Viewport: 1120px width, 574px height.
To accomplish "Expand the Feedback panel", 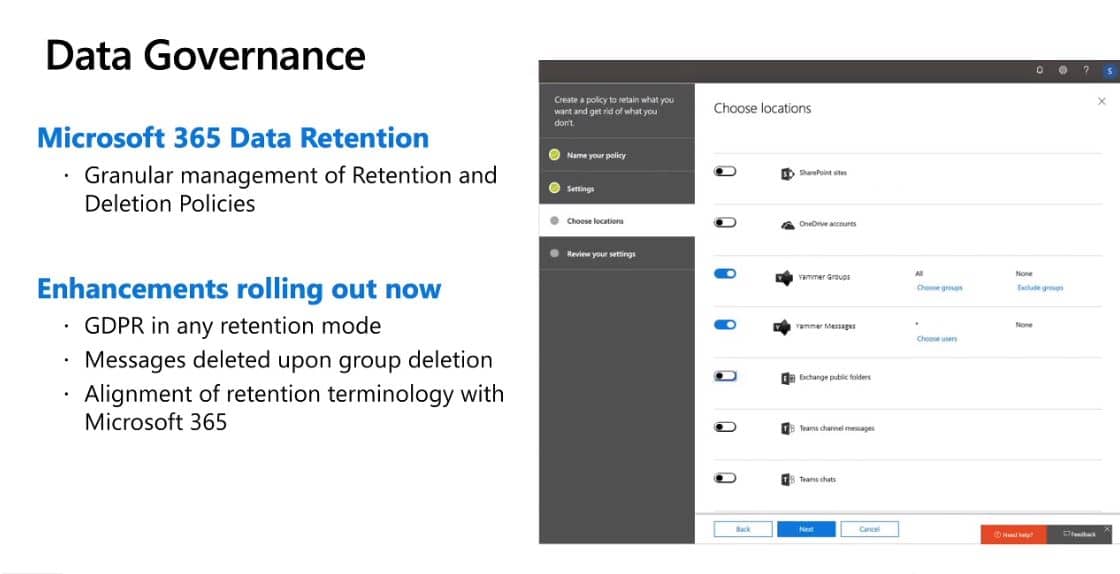I will [1079, 535].
